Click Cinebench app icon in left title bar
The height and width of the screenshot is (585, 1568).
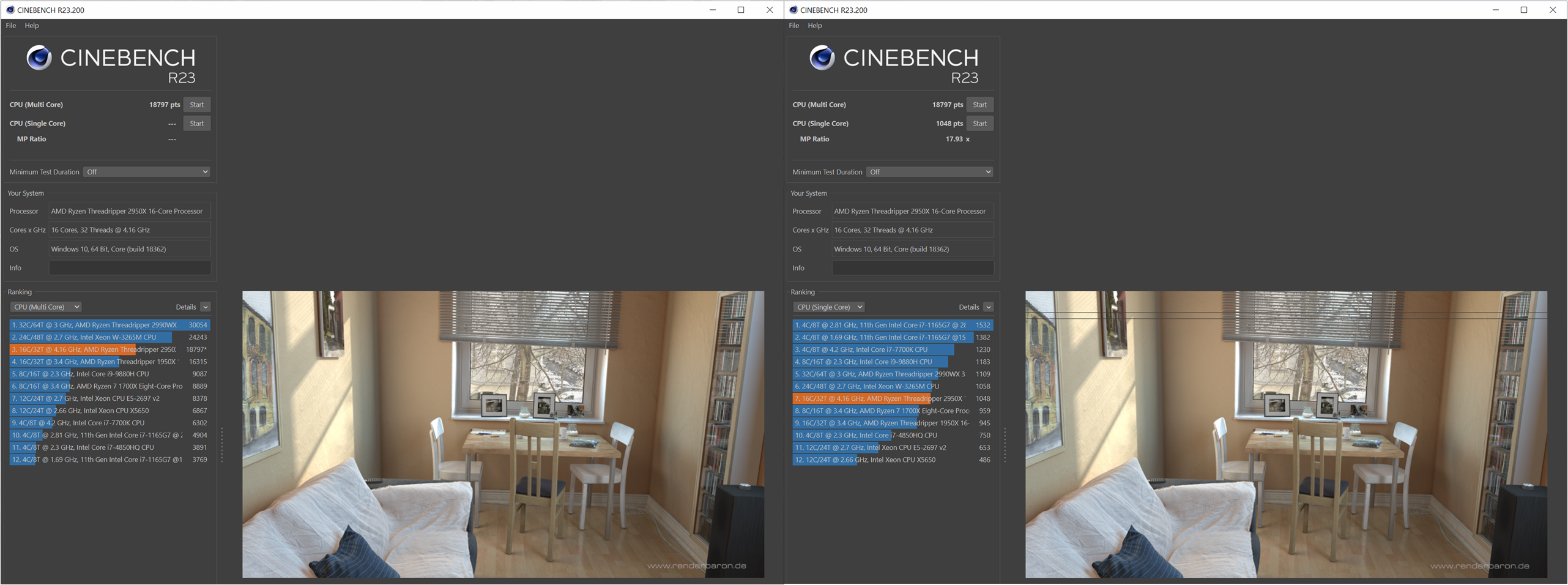click(10, 10)
